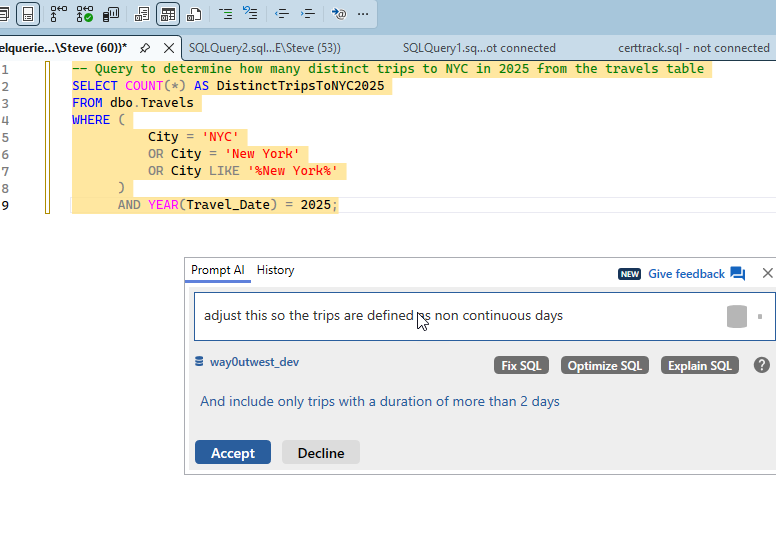The width and height of the screenshot is (776, 553).
Task: Click the increase indent icon
Action: [308, 14]
